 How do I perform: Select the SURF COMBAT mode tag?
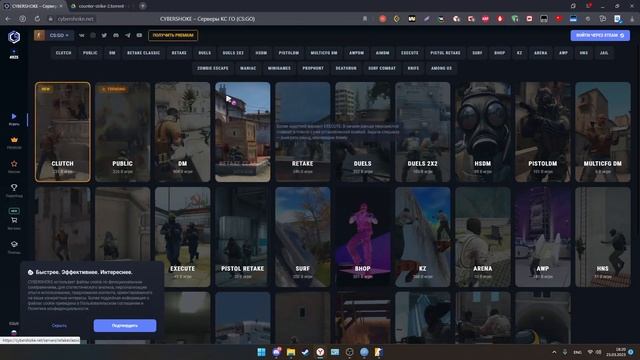[x=382, y=68]
